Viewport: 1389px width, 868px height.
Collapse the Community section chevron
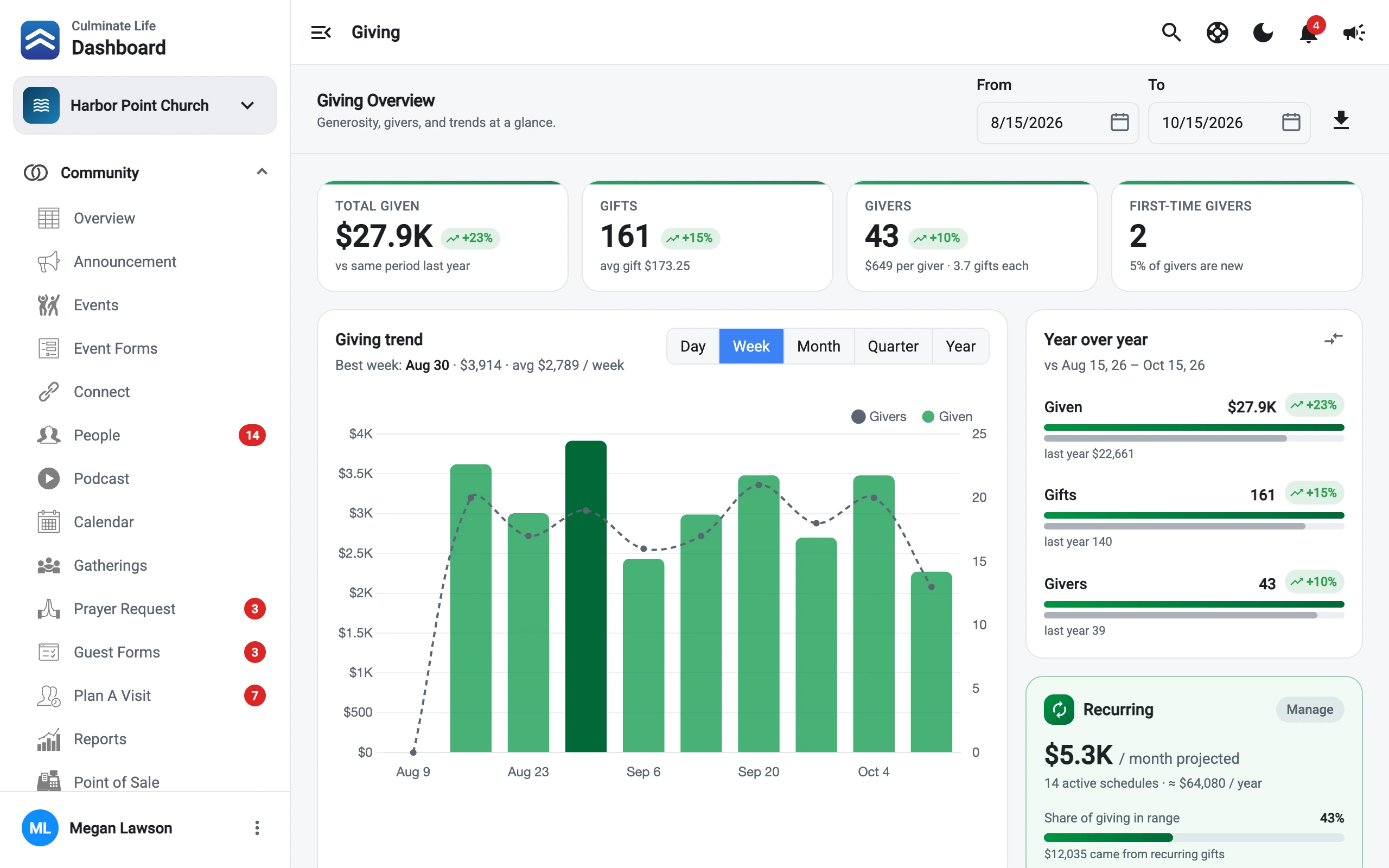(x=262, y=171)
